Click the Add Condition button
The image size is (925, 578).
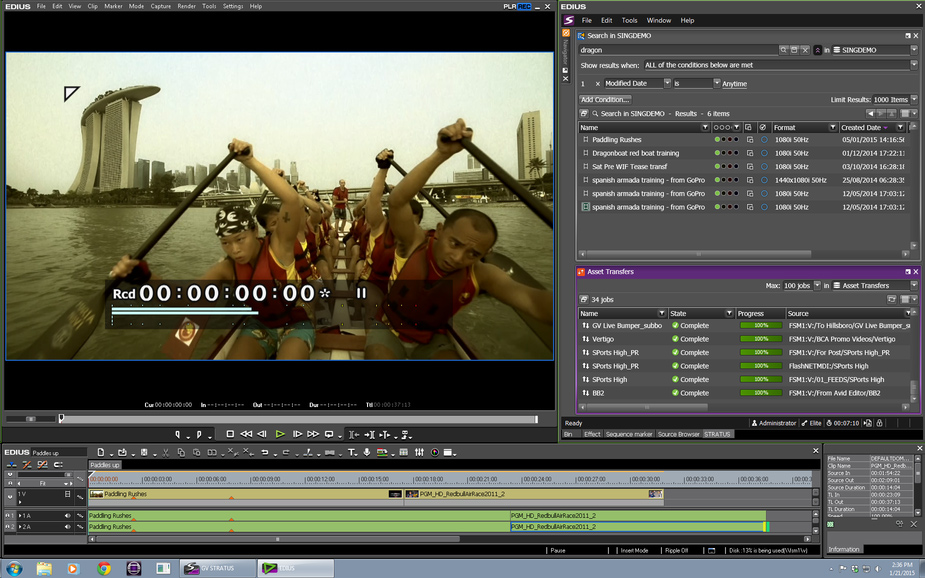click(605, 99)
